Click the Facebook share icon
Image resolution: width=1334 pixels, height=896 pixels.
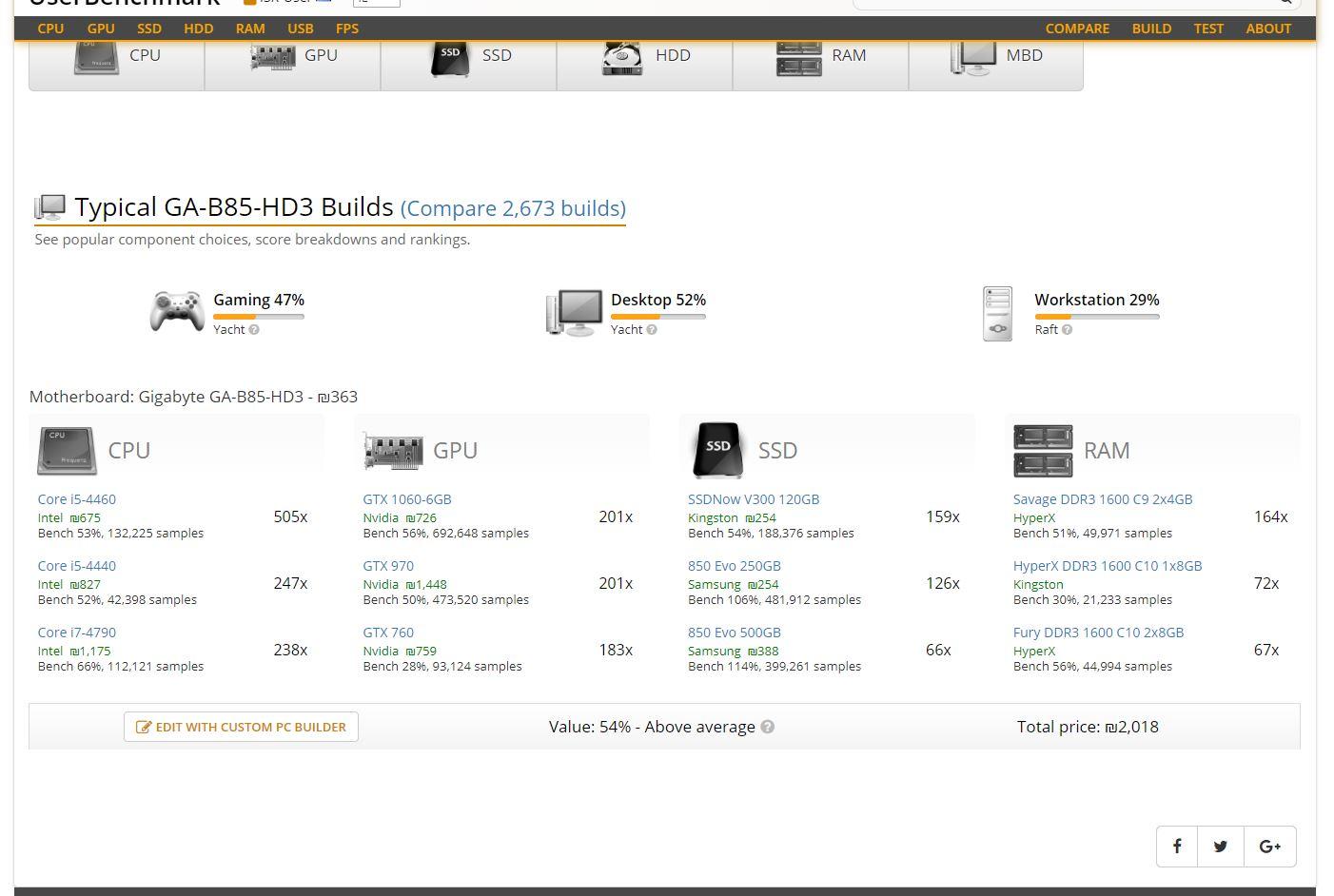click(1177, 846)
